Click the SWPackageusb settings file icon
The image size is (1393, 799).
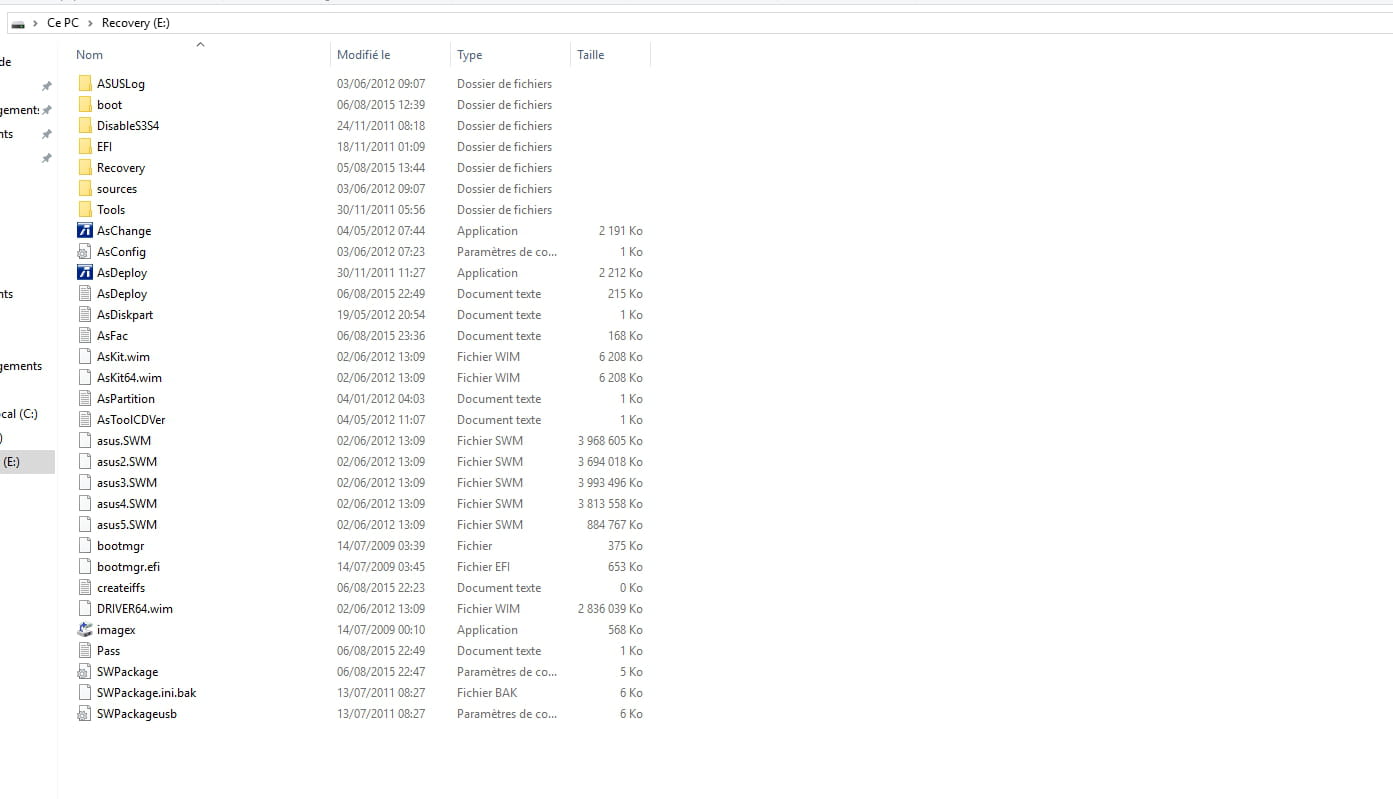pyautogui.click(x=85, y=714)
